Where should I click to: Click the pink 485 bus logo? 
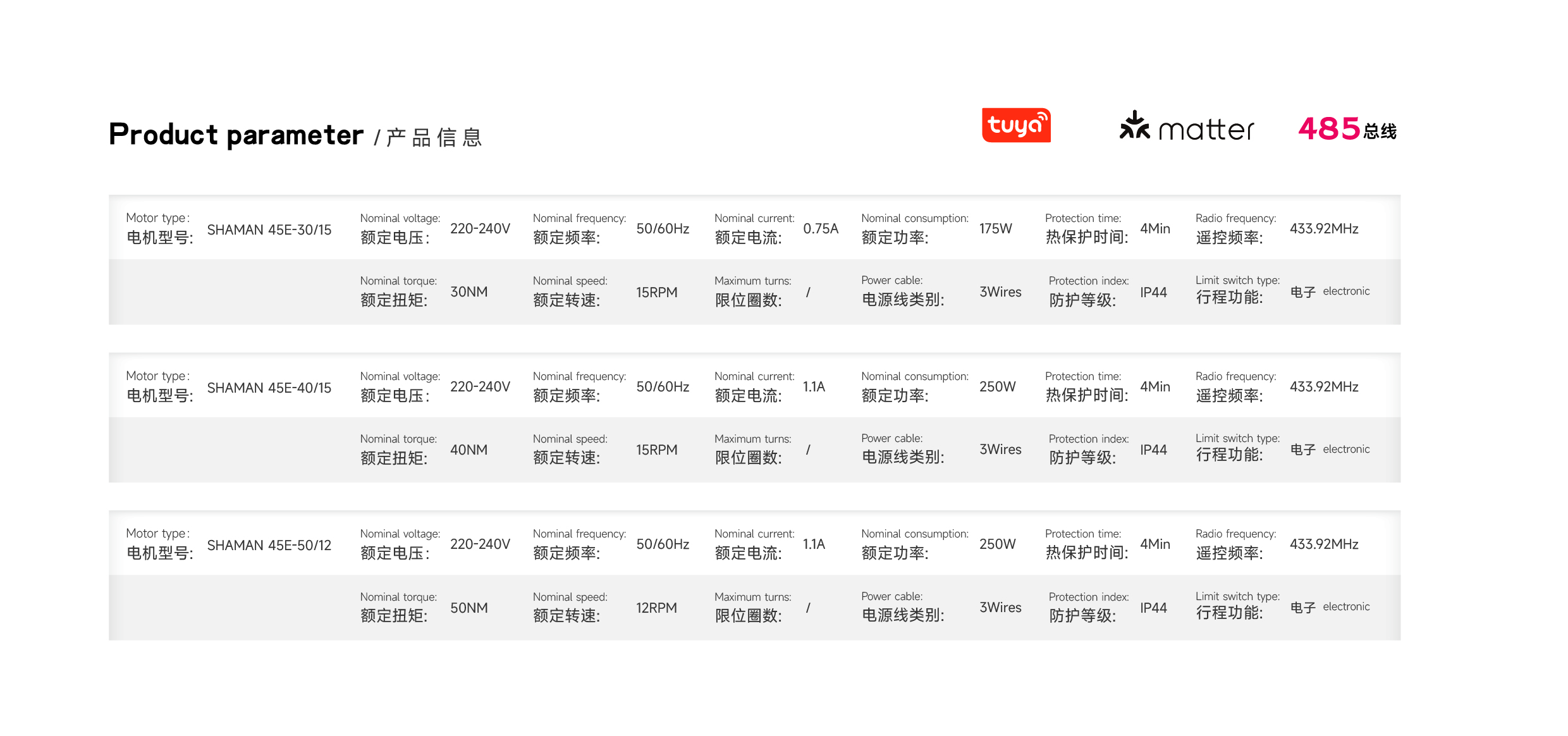pos(1347,129)
